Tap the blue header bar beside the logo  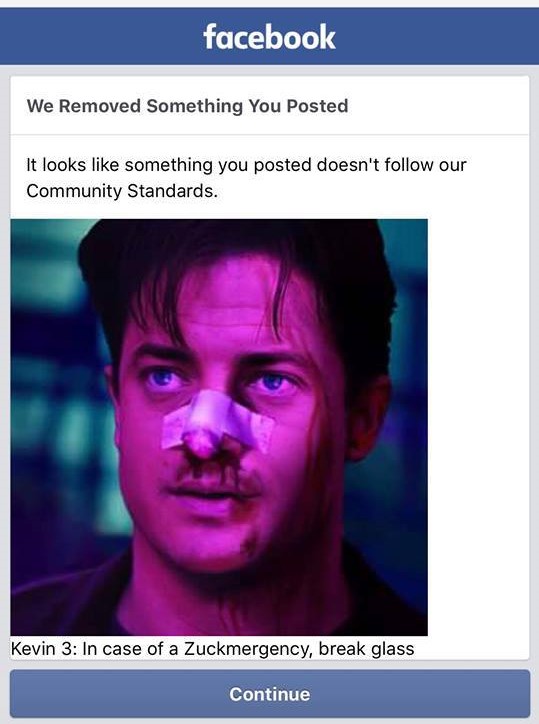click(102, 37)
